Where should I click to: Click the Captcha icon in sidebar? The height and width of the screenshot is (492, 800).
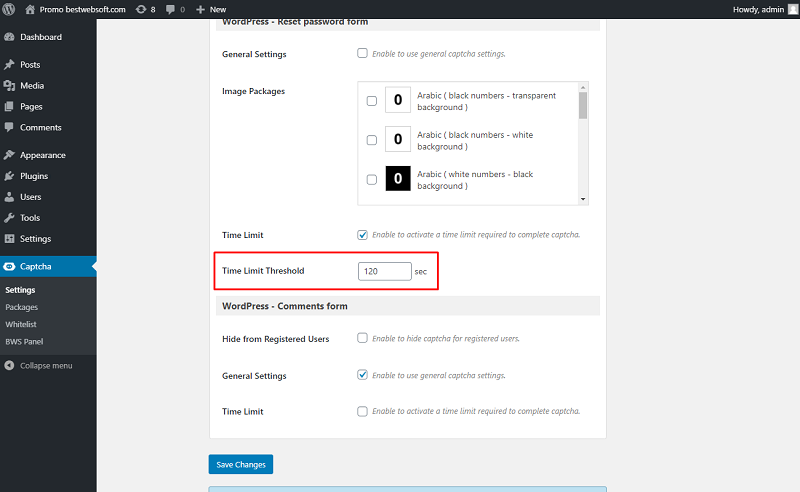coord(9,266)
